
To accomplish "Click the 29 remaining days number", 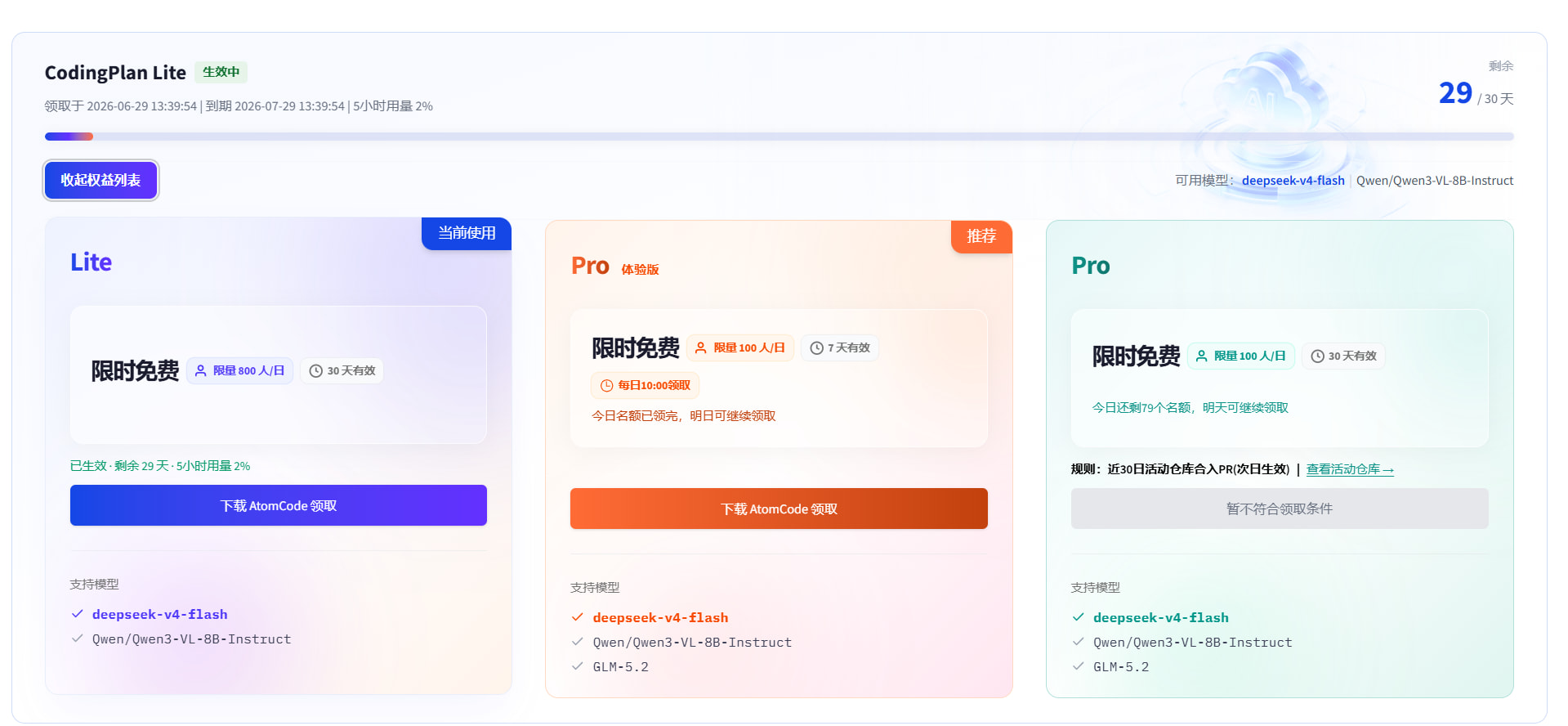I will coord(1455,93).
